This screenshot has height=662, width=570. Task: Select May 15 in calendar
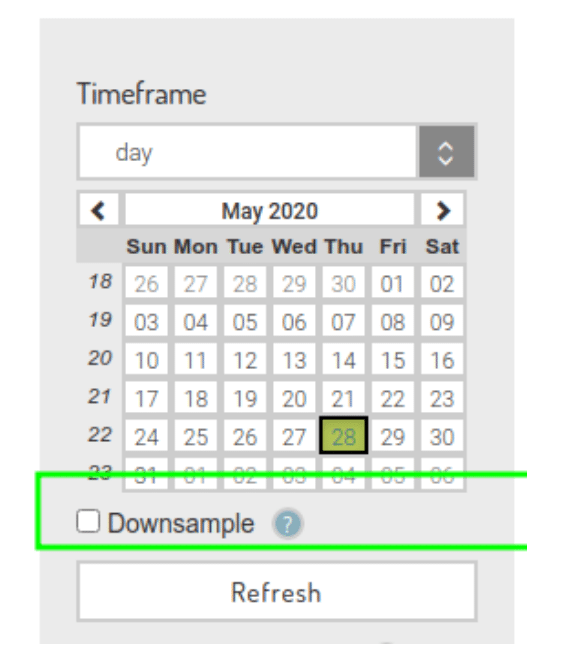(393, 360)
